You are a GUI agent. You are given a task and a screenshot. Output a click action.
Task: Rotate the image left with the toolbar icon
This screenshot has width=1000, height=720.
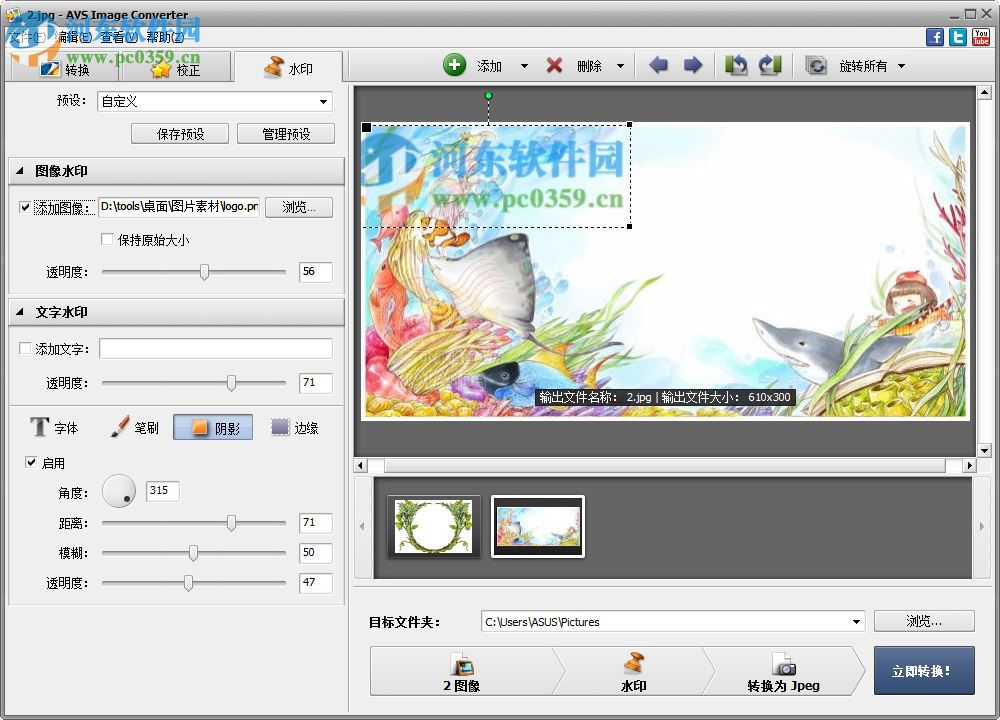737,65
